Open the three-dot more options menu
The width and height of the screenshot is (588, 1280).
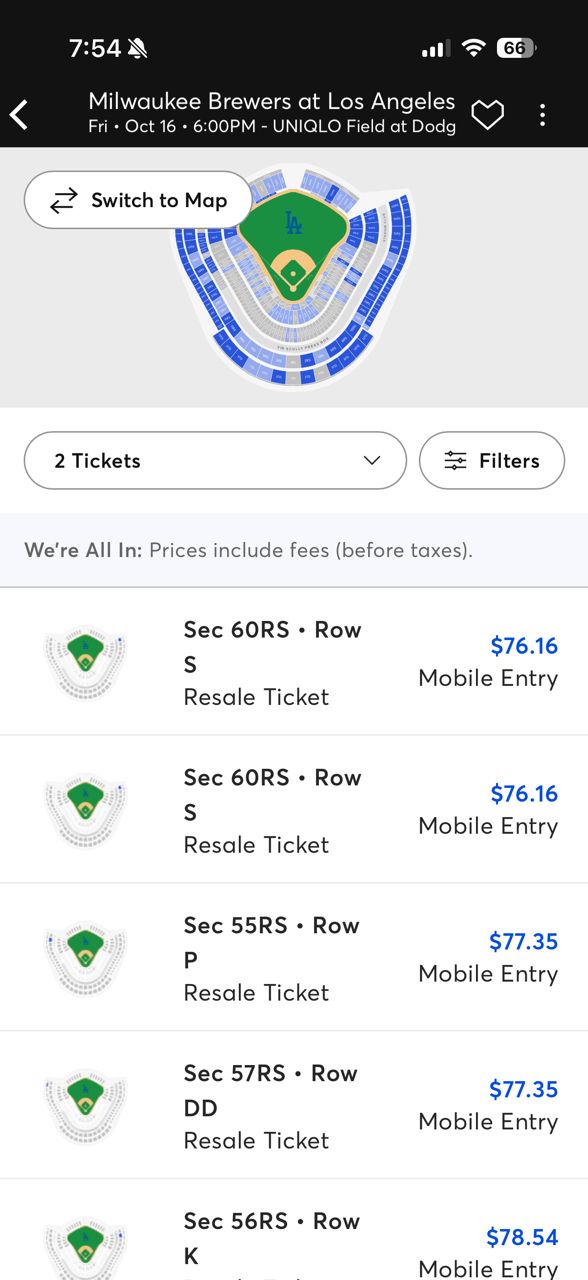(542, 115)
